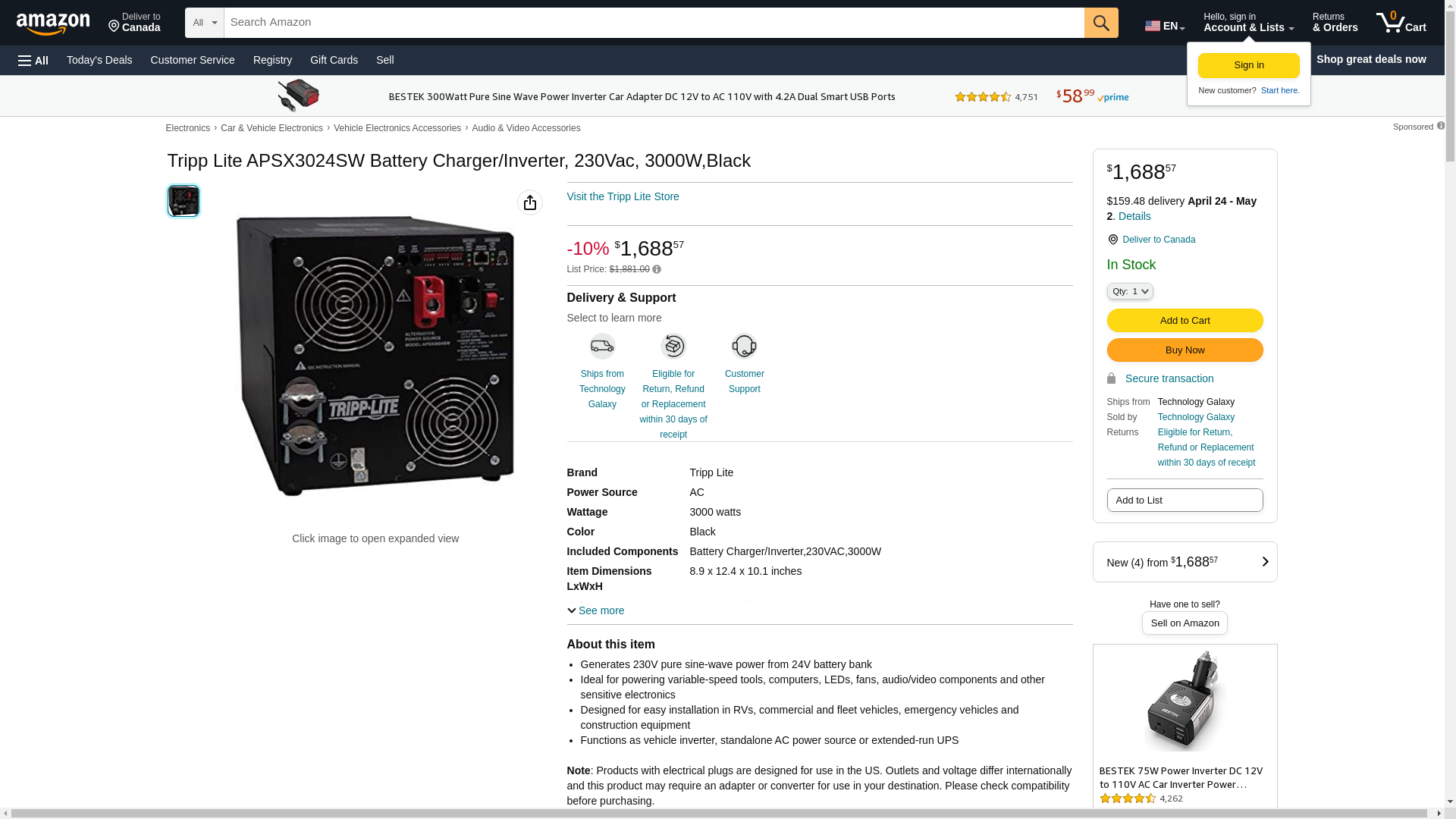Click the Amazon logo
This screenshot has height=819, width=1456.
(x=53, y=24)
